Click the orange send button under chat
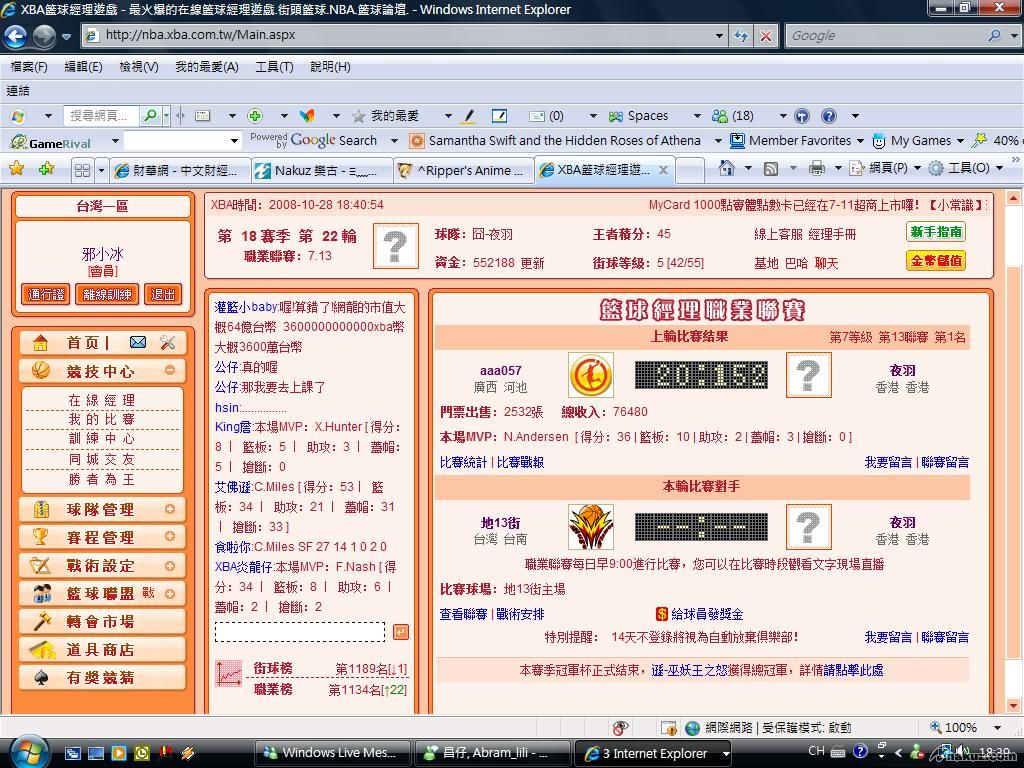1024x768 pixels. (x=401, y=632)
